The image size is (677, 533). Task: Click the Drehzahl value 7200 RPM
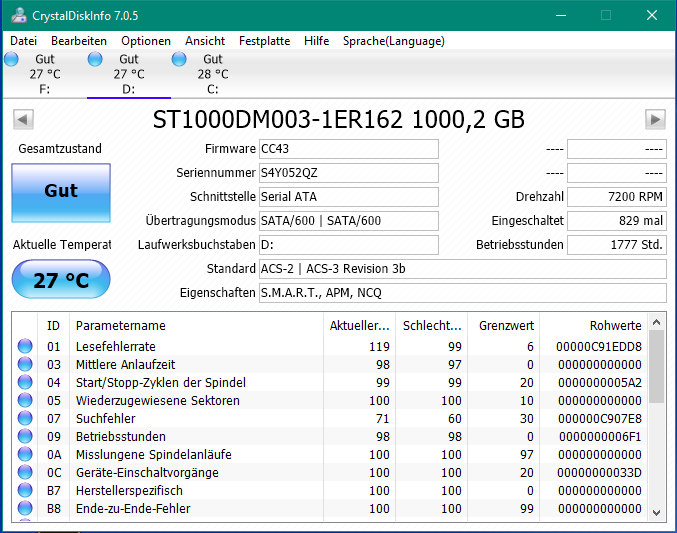click(x=617, y=197)
